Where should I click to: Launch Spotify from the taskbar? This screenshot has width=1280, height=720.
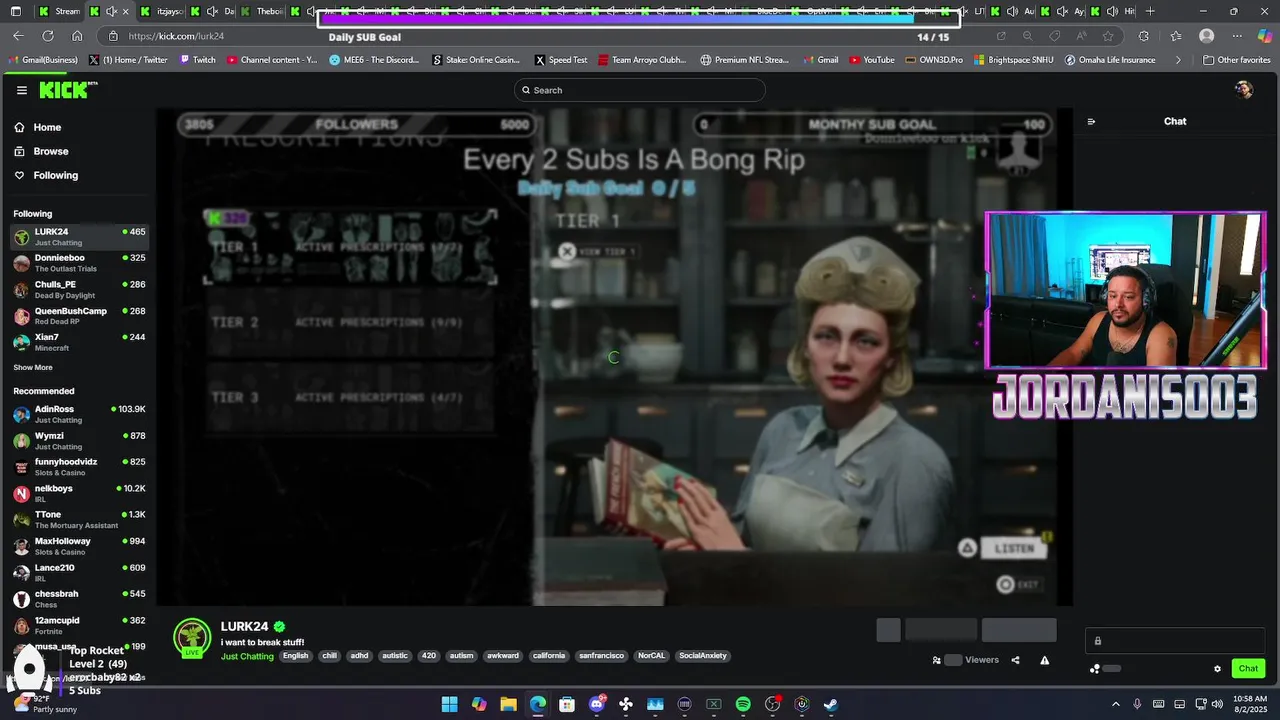pyautogui.click(x=743, y=704)
